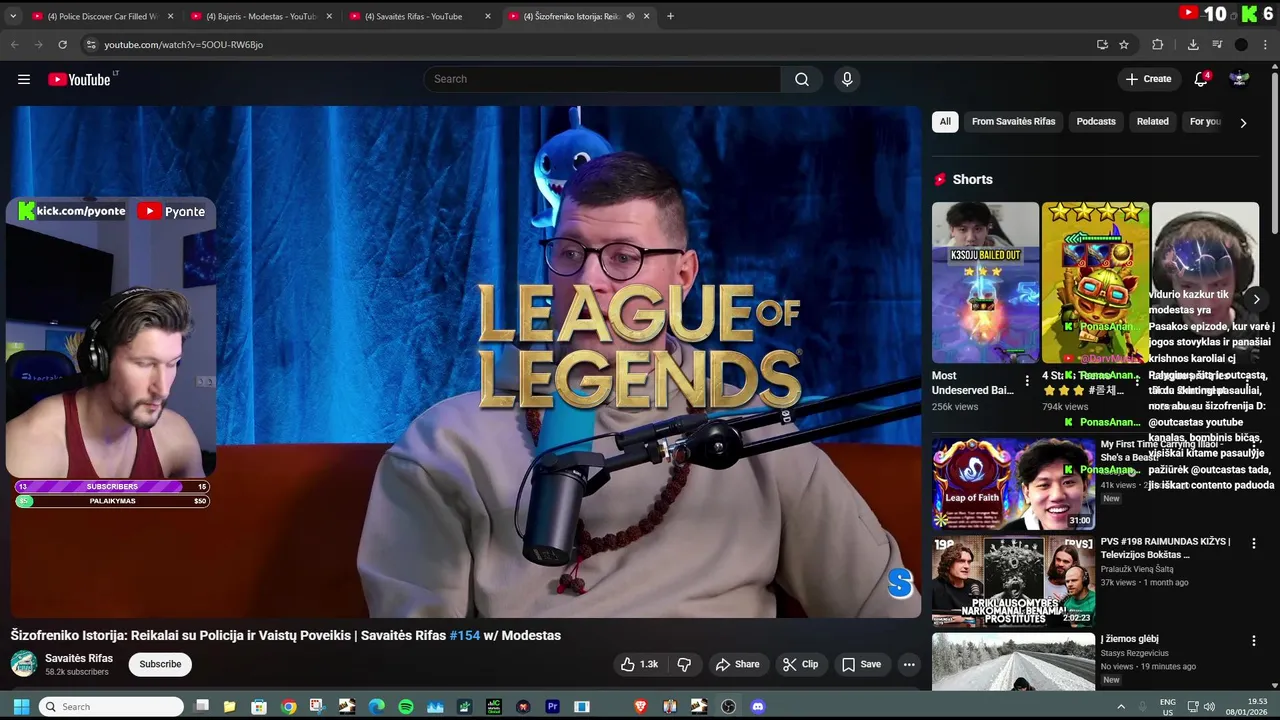Open the snowy road video thumbnail
The height and width of the screenshot is (720, 1280).
(x=1013, y=662)
